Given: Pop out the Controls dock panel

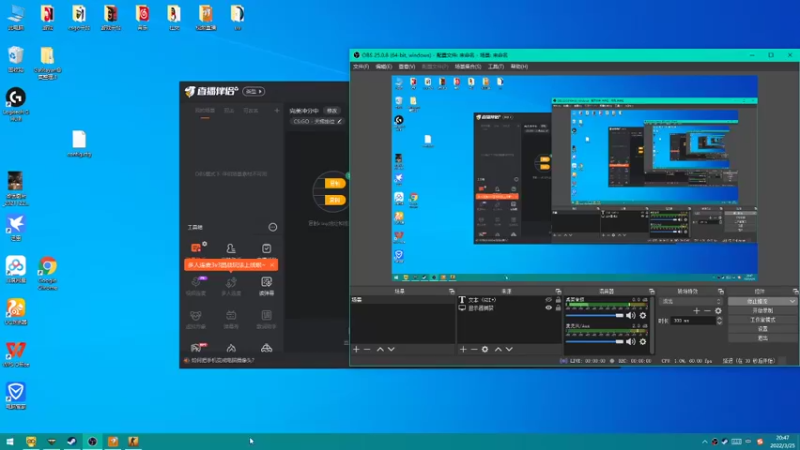Looking at the screenshot, I should 795,291.
